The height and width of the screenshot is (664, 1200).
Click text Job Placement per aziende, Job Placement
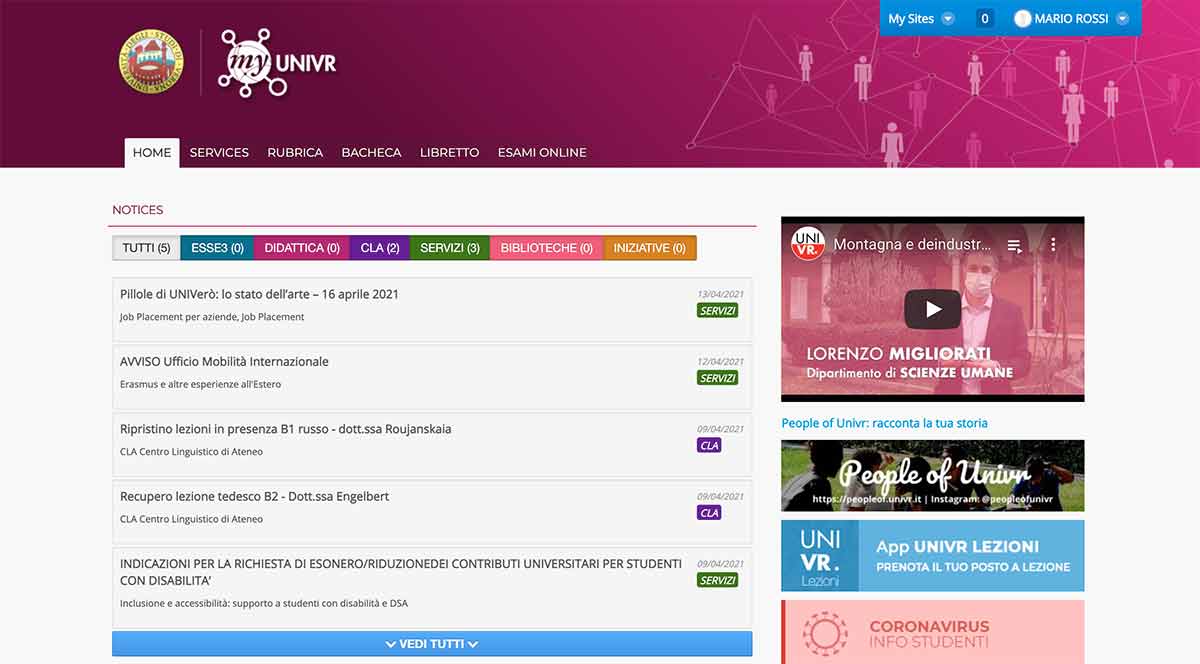point(212,317)
